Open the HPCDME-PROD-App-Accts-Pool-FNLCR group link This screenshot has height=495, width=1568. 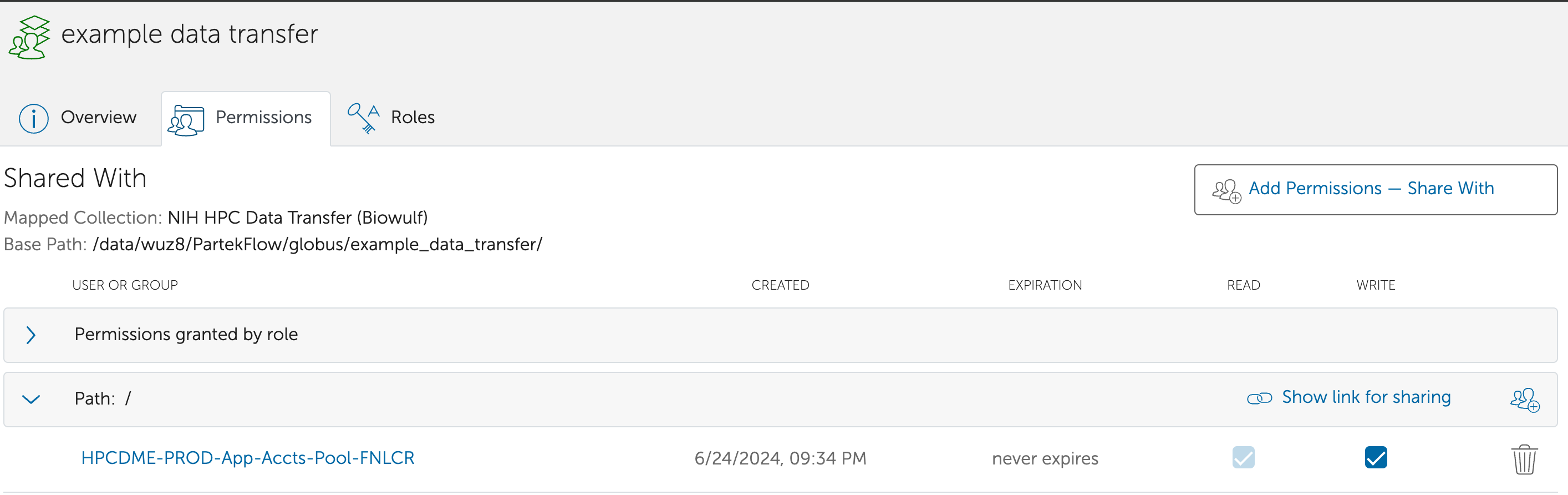coord(247,458)
